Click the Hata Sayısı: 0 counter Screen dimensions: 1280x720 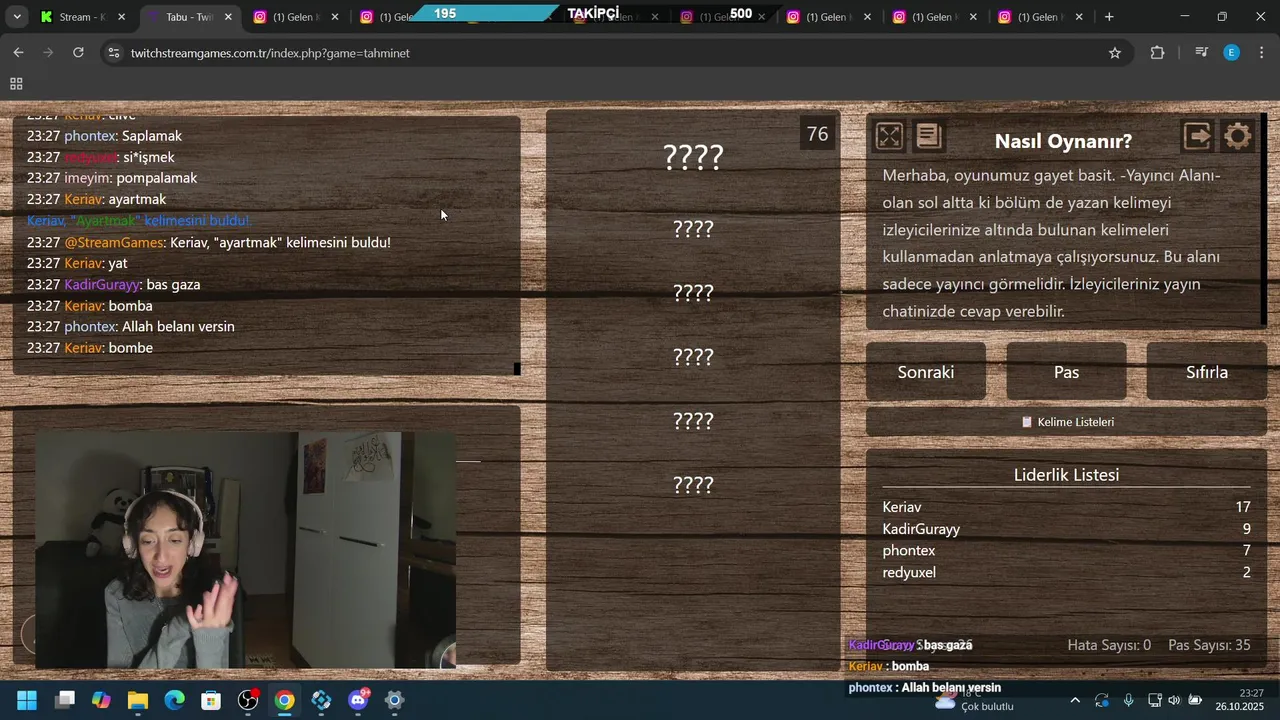point(1109,645)
